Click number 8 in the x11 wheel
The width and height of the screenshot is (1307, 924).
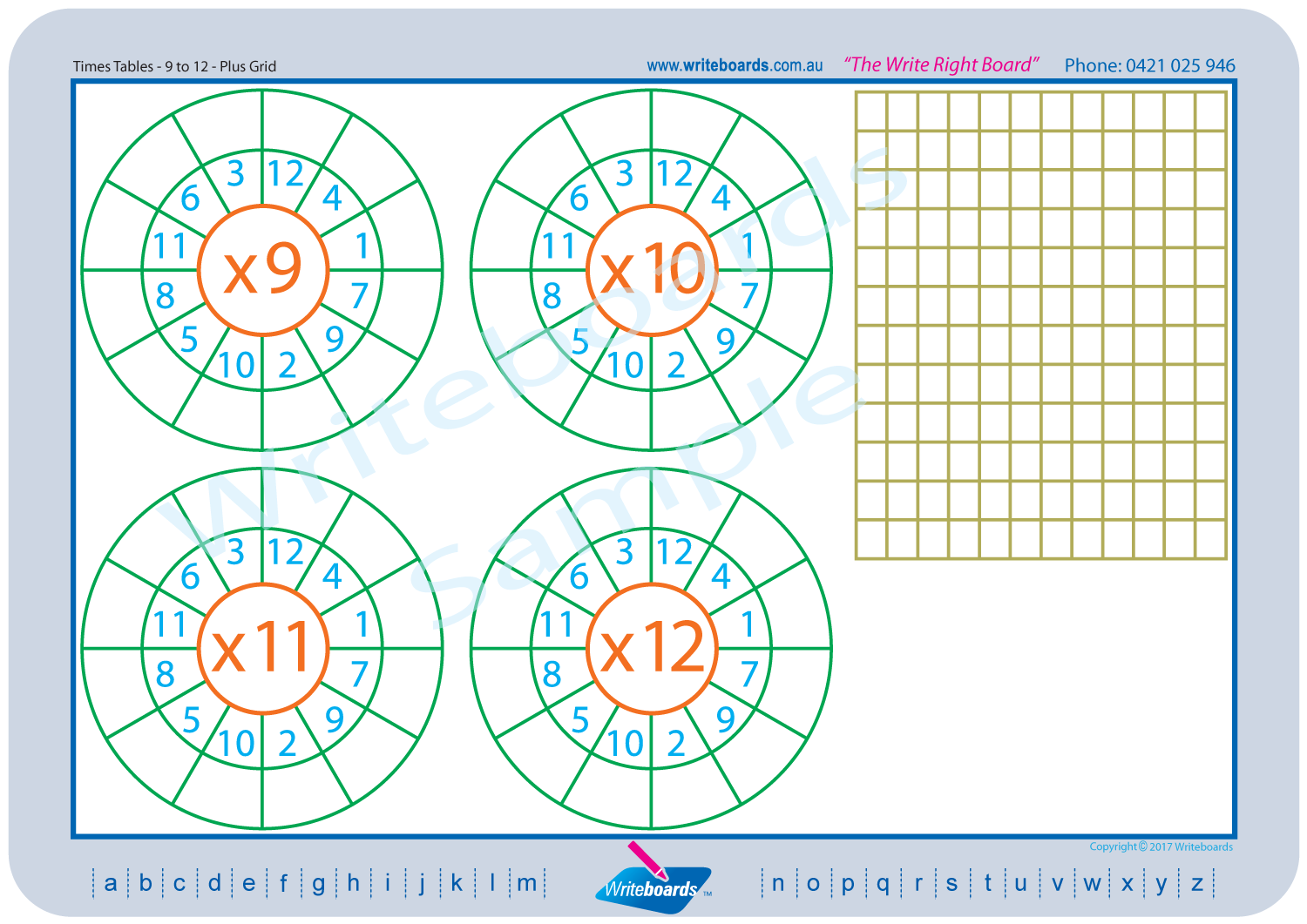coord(166,674)
